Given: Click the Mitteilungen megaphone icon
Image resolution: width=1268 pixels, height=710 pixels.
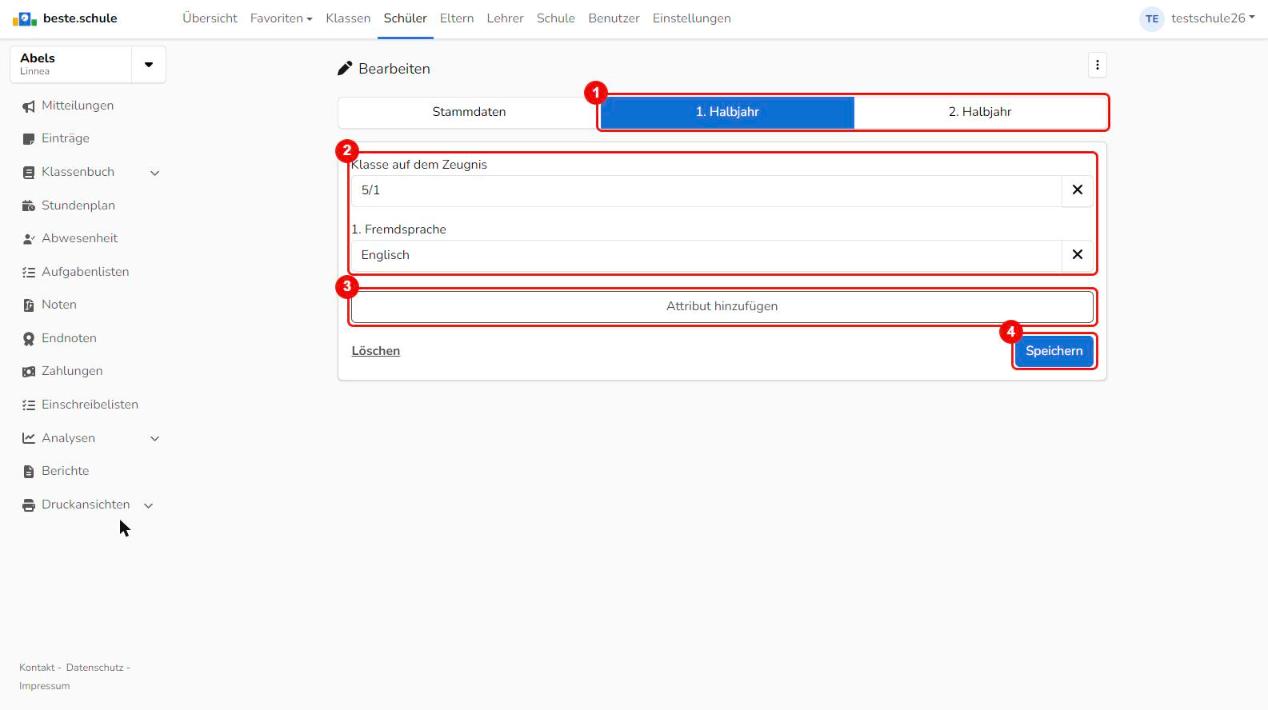Looking at the screenshot, I should click(28, 105).
